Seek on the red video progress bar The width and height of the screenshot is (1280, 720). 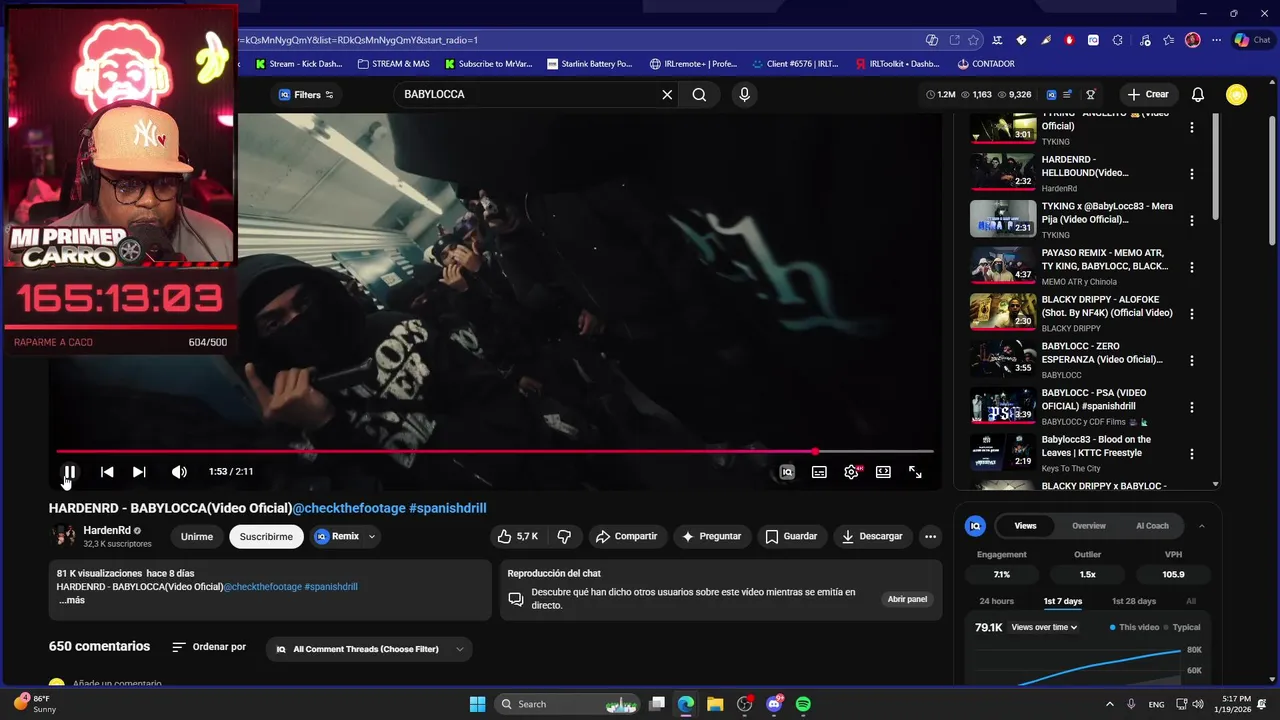tap(495, 452)
